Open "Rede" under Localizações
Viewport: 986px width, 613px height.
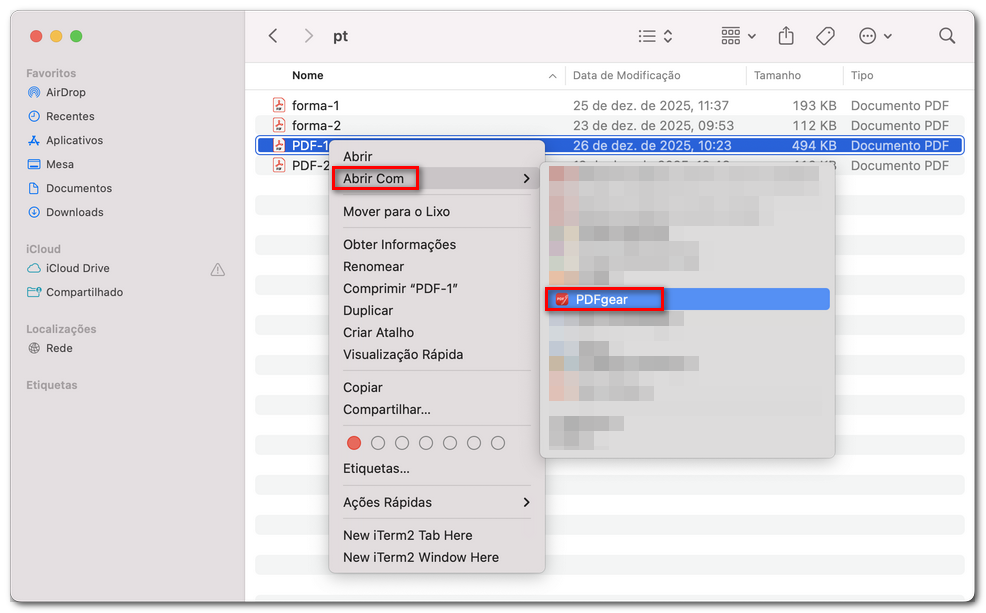pyautogui.click(x=66, y=348)
